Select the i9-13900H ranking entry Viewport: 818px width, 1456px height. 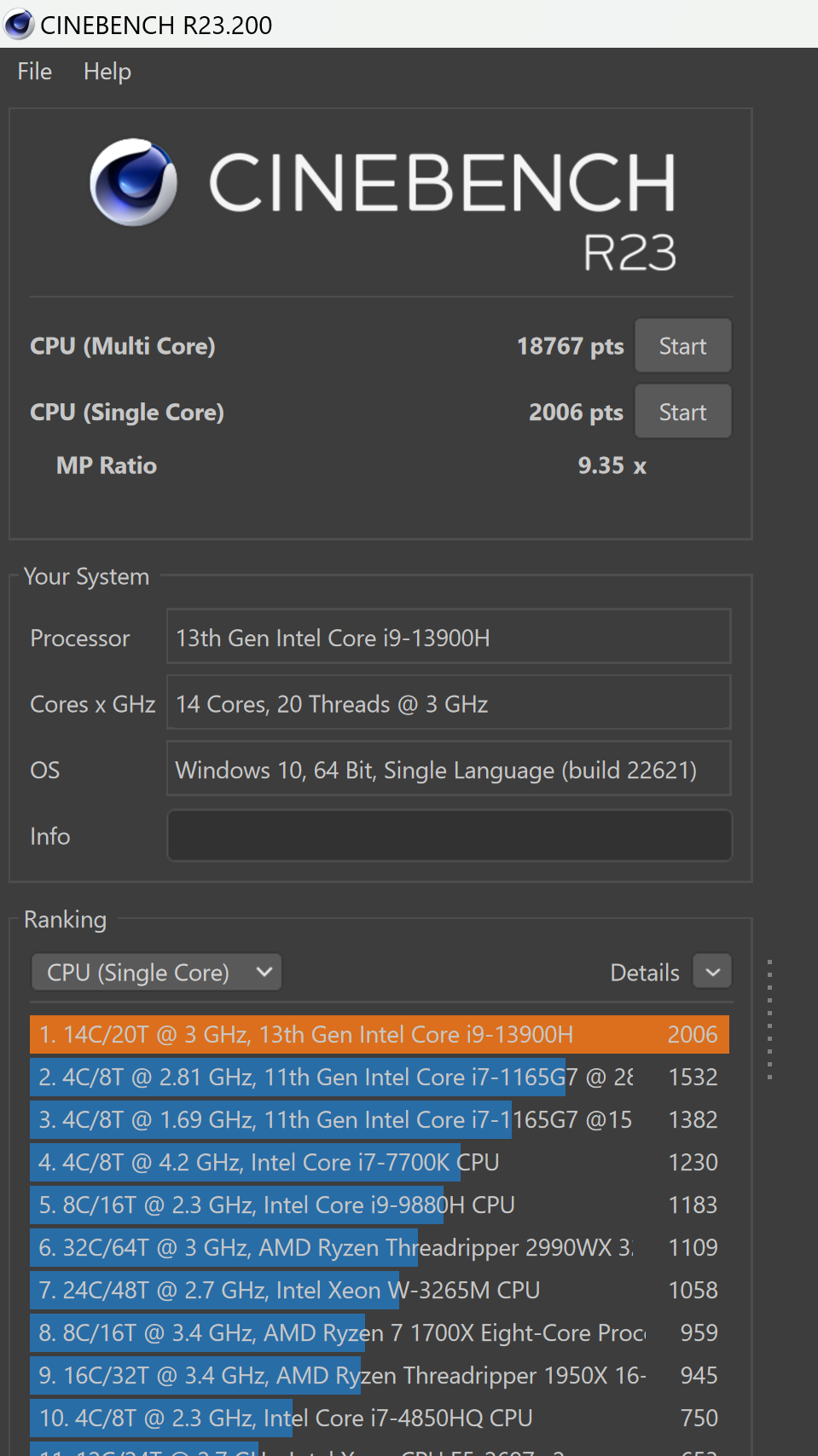click(x=380, y=1034)
